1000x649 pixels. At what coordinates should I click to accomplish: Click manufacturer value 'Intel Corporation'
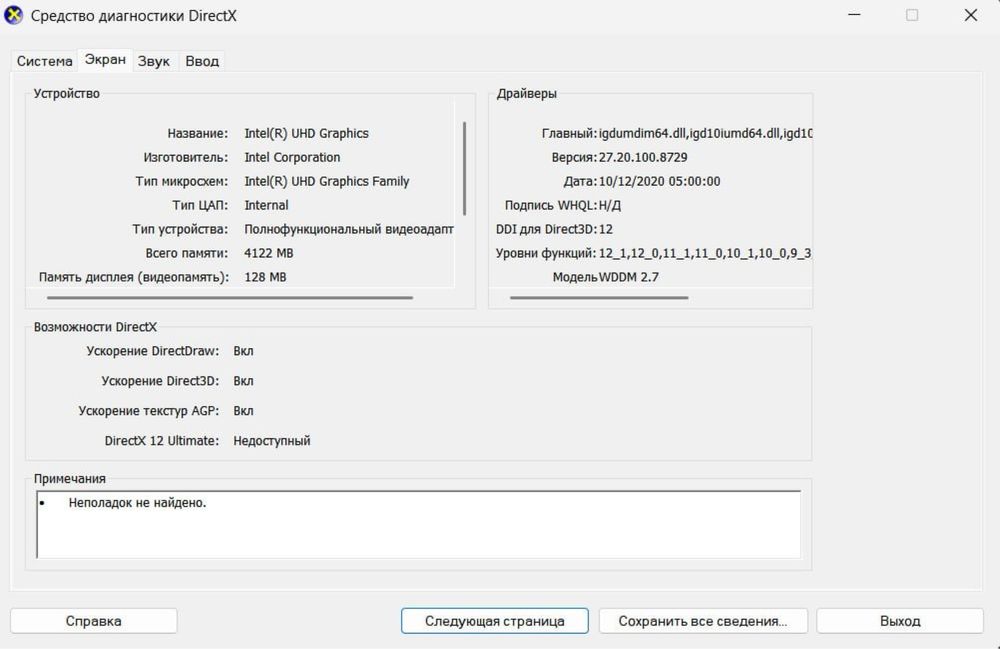tap(292, 157)
